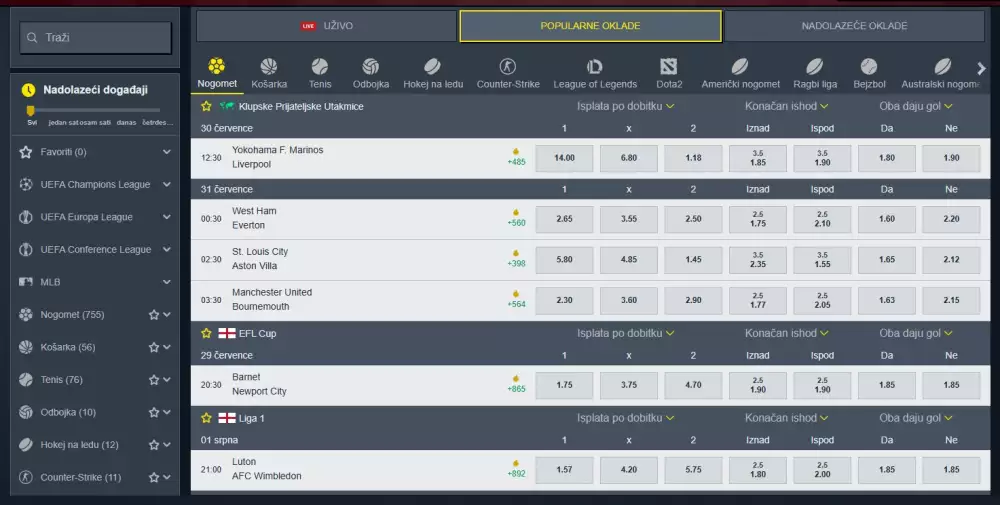Click the England flag beside EFL Cup
The width and height of the screenshot is (1000, 505).
[227, 333]
